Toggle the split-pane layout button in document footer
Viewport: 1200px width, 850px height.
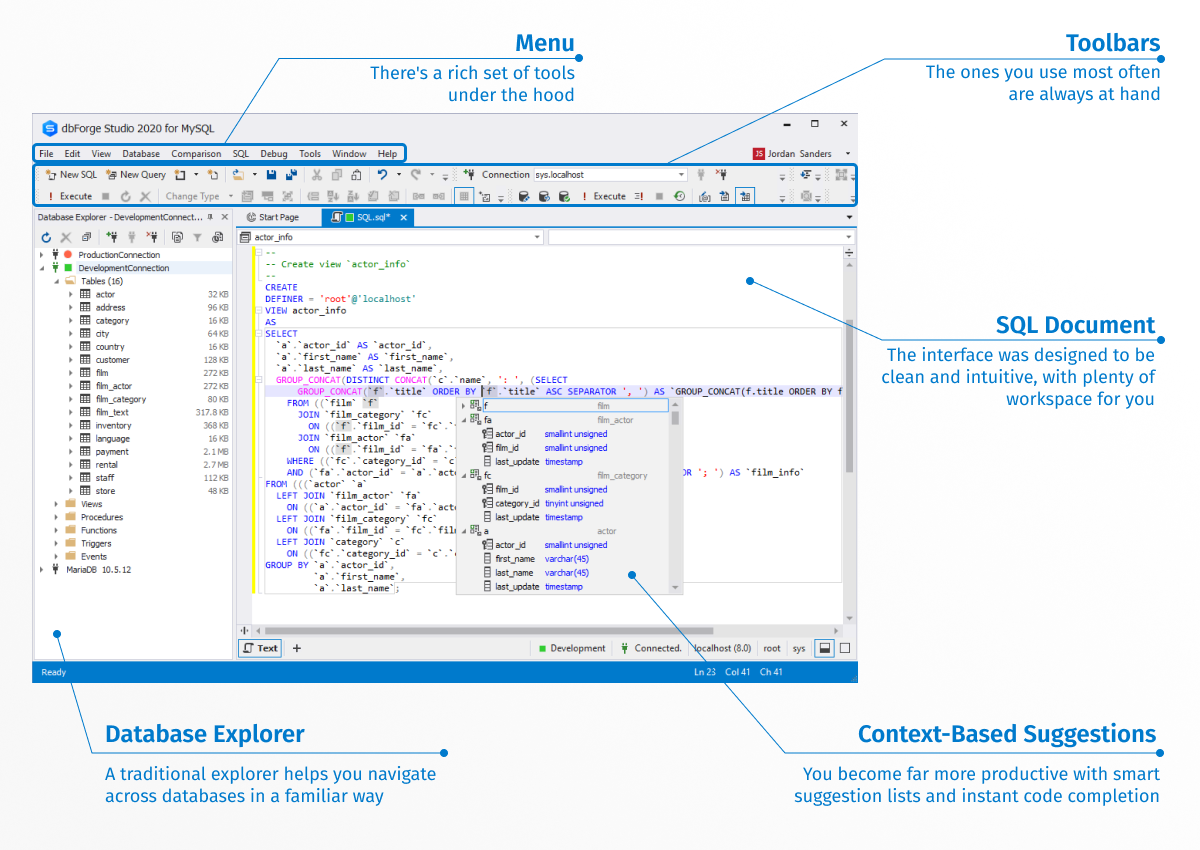coord(824,648)
